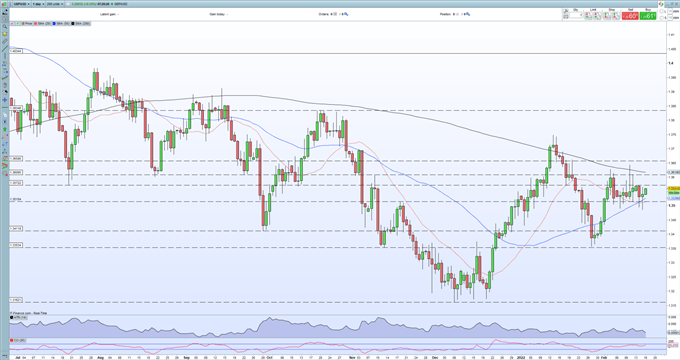The height and width of the screenshot is (360, 680).
Task: Open the order settings wrench icon
Action: point(566,11)
